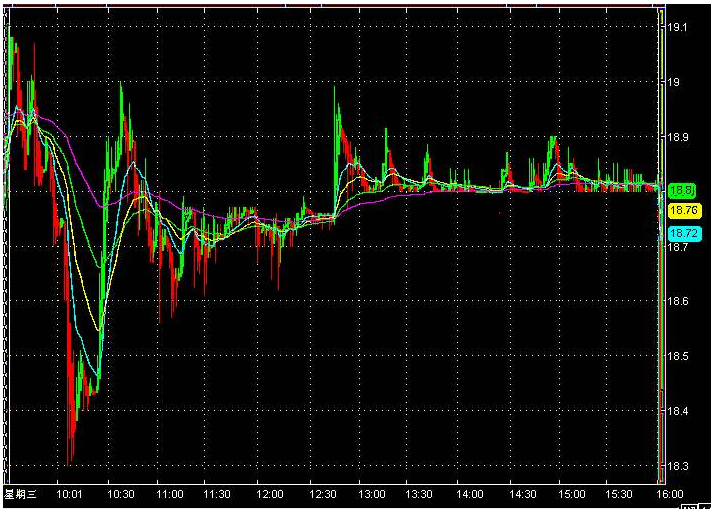
Task: Click the cyan 18.72 price tag
Action: click(x=683, y=233)
